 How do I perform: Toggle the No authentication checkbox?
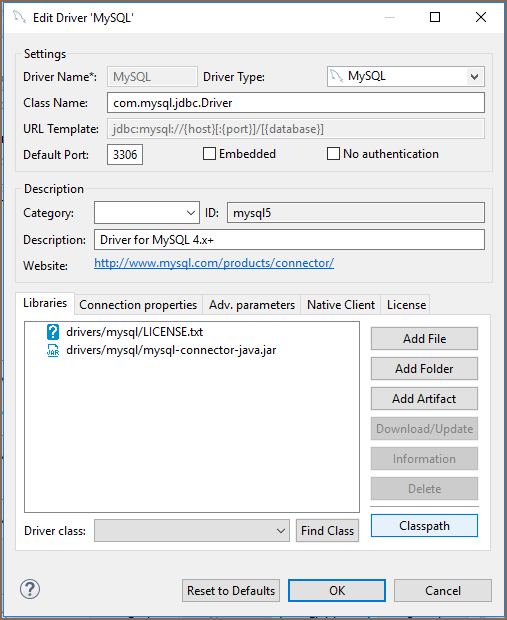pos(333,153)
